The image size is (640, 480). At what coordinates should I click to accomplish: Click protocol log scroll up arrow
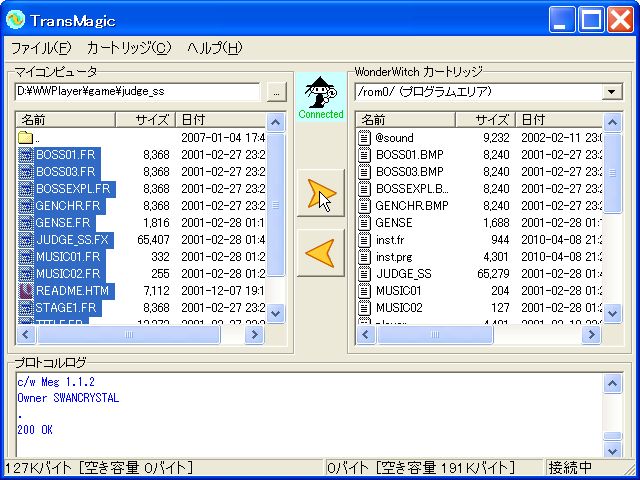[x=613, y=384]
